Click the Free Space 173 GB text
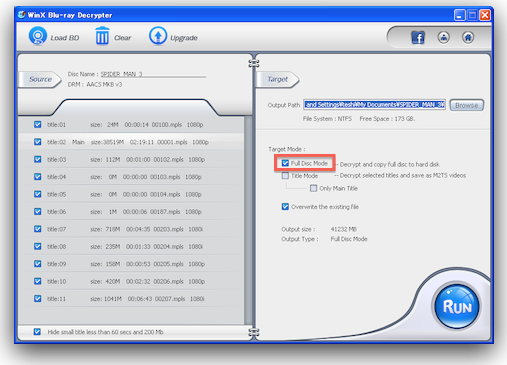The image size is (507, 365). [x=387, y=119]
